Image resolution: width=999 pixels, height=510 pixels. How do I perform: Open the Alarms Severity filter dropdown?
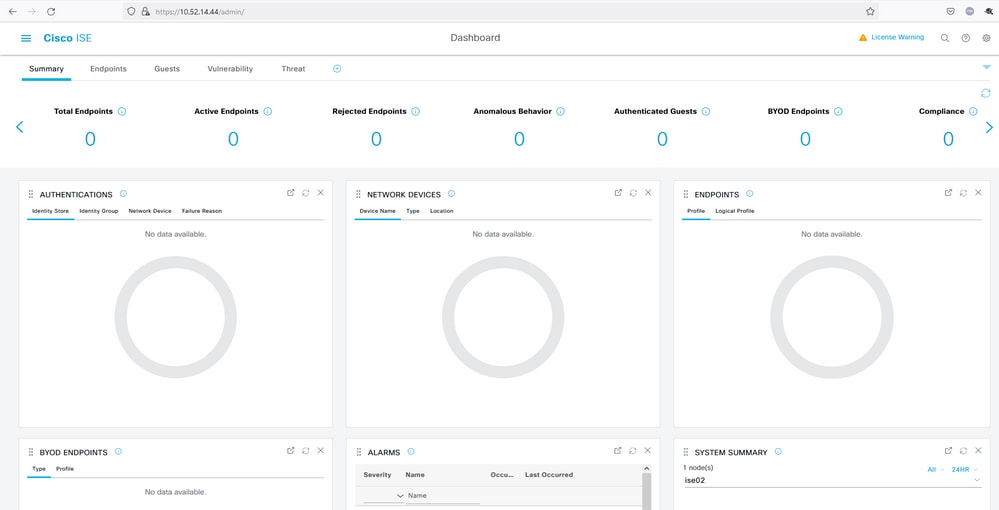[x=384, y=496]
